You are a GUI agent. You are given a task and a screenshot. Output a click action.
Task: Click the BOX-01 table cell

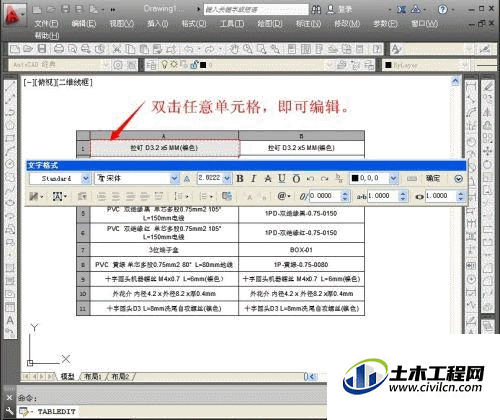click(301, 250)
